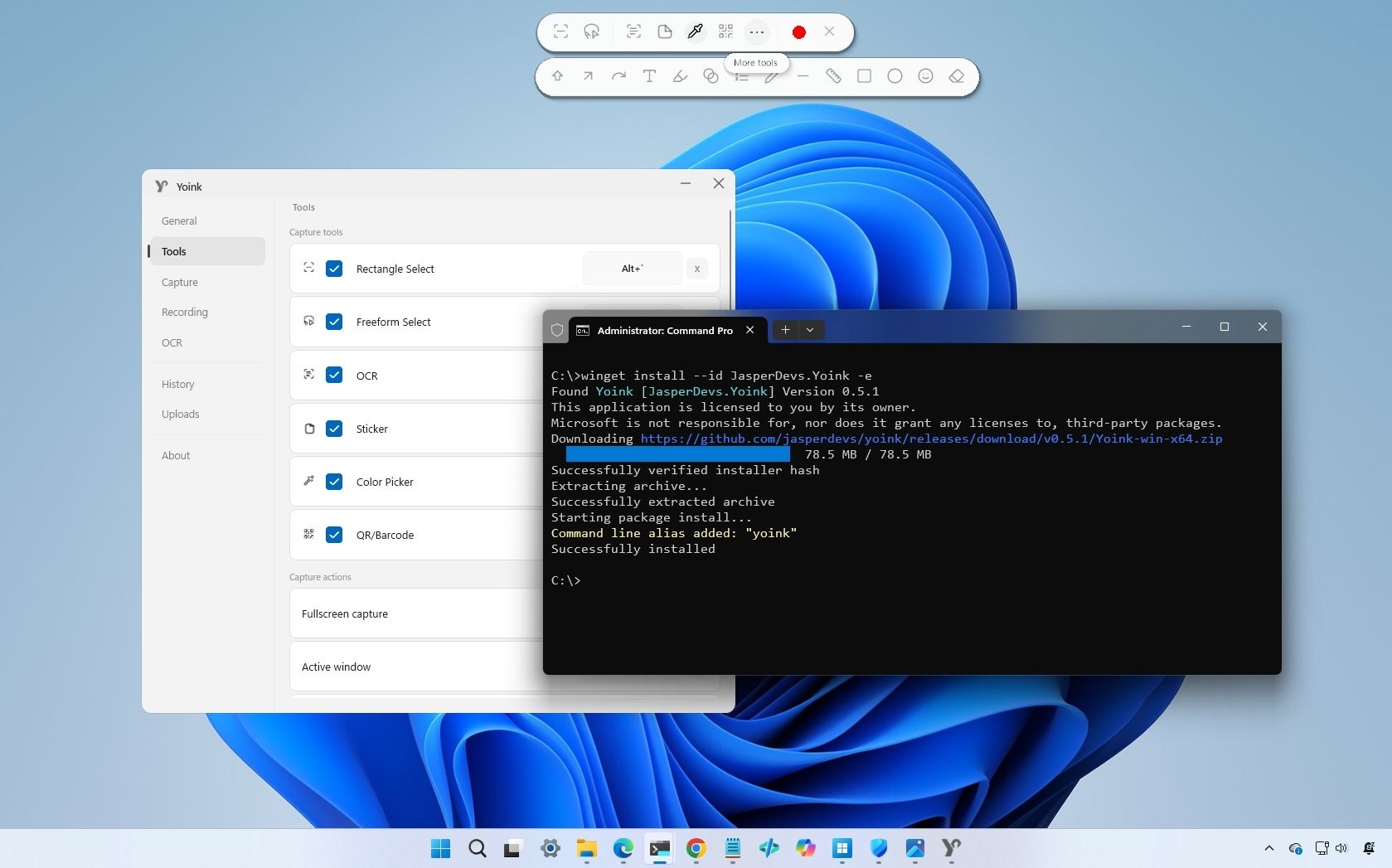Uncheck the Rectangle Select checkbox

tap(334, 269)
